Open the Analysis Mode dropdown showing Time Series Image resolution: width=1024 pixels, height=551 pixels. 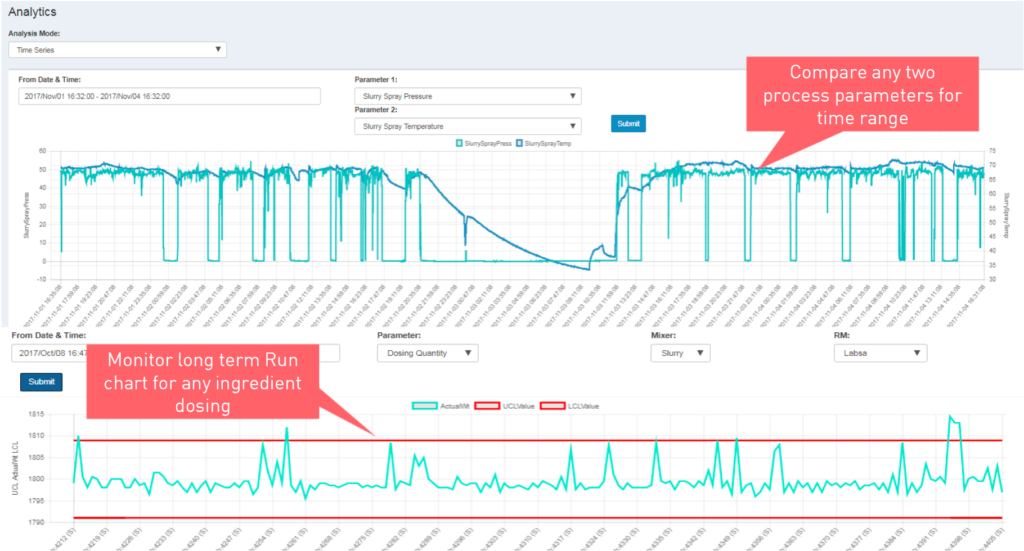[117, 49]
